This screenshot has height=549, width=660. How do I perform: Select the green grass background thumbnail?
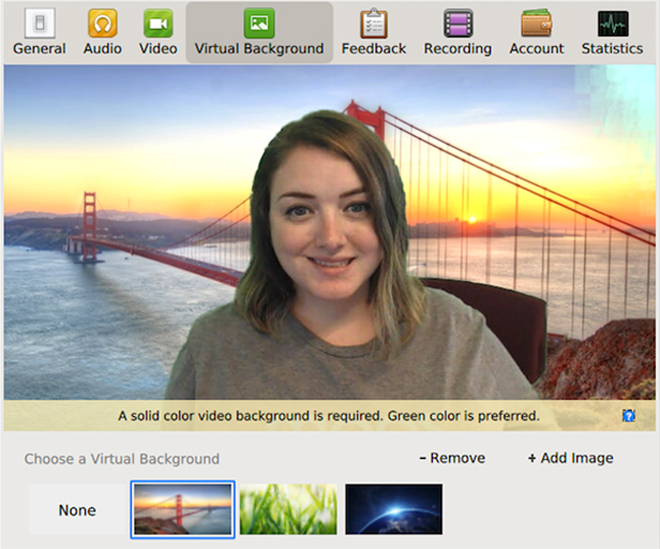tap(288, 509)
